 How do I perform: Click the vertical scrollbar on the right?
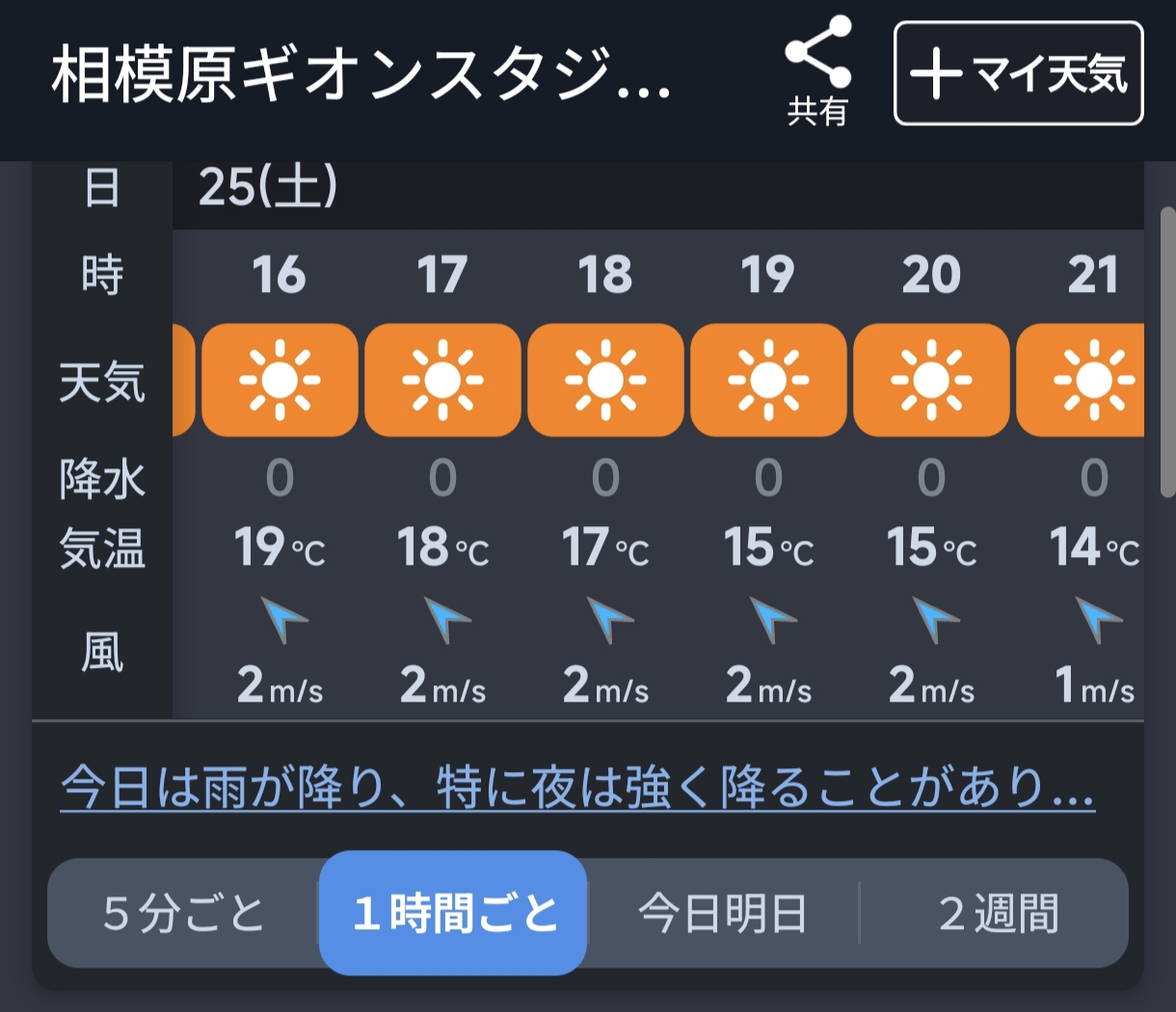[x=1166, y=352]
